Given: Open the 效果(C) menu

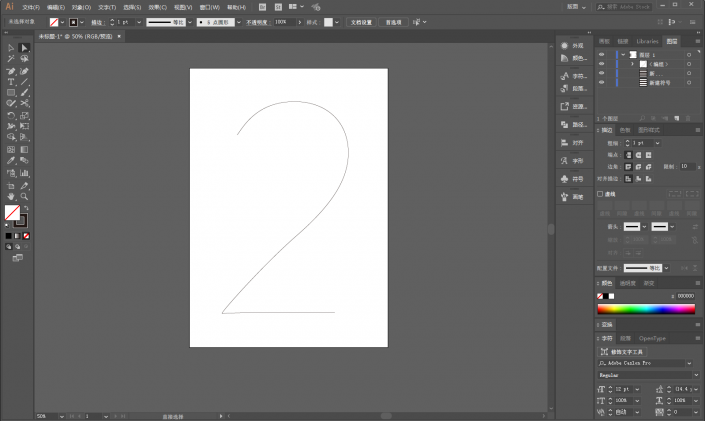Looking at the screenshot, I should click(157, 7).
